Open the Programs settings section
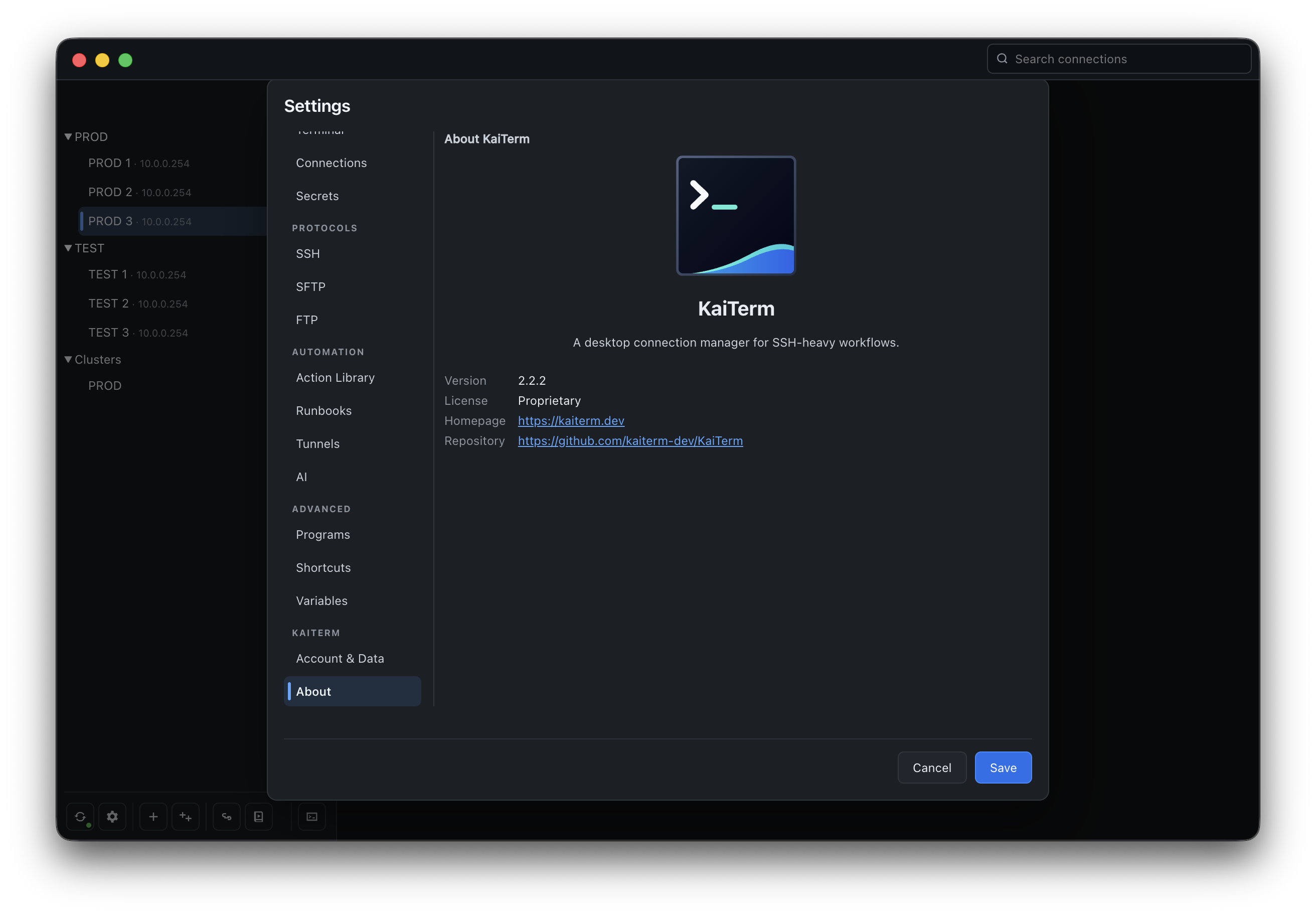The image size is (1316, 915). click(x=353, y=534)
